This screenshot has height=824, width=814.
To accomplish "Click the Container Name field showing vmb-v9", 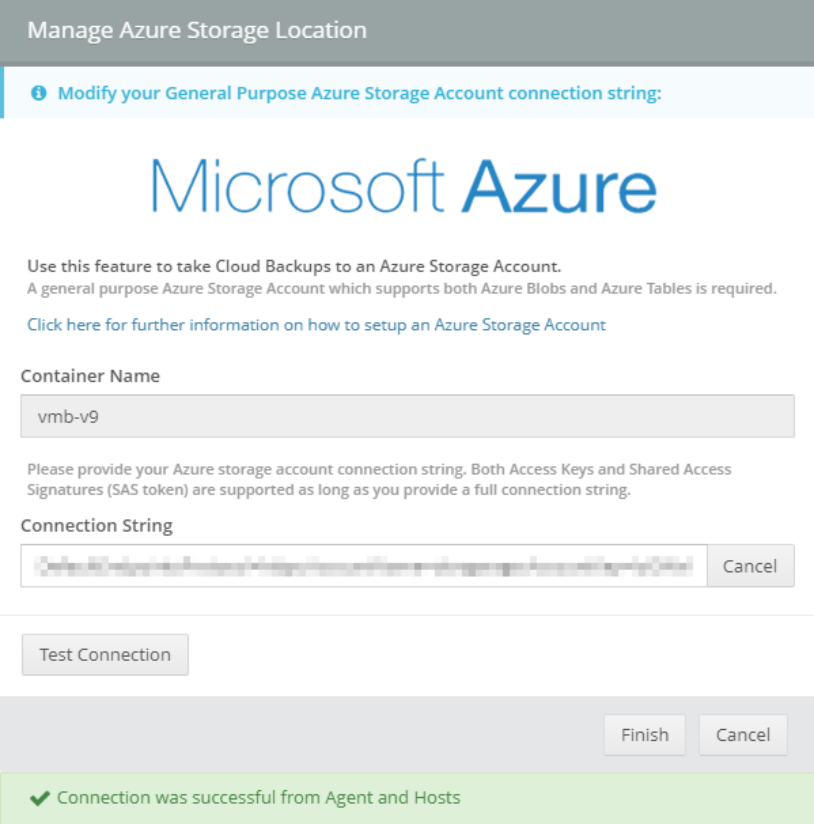I will (407, 416).
